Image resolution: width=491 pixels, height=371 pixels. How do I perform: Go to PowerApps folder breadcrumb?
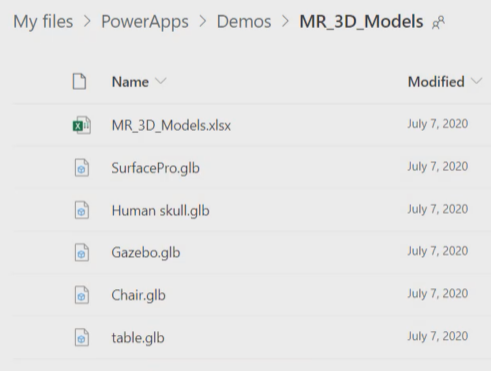[145, 22]
